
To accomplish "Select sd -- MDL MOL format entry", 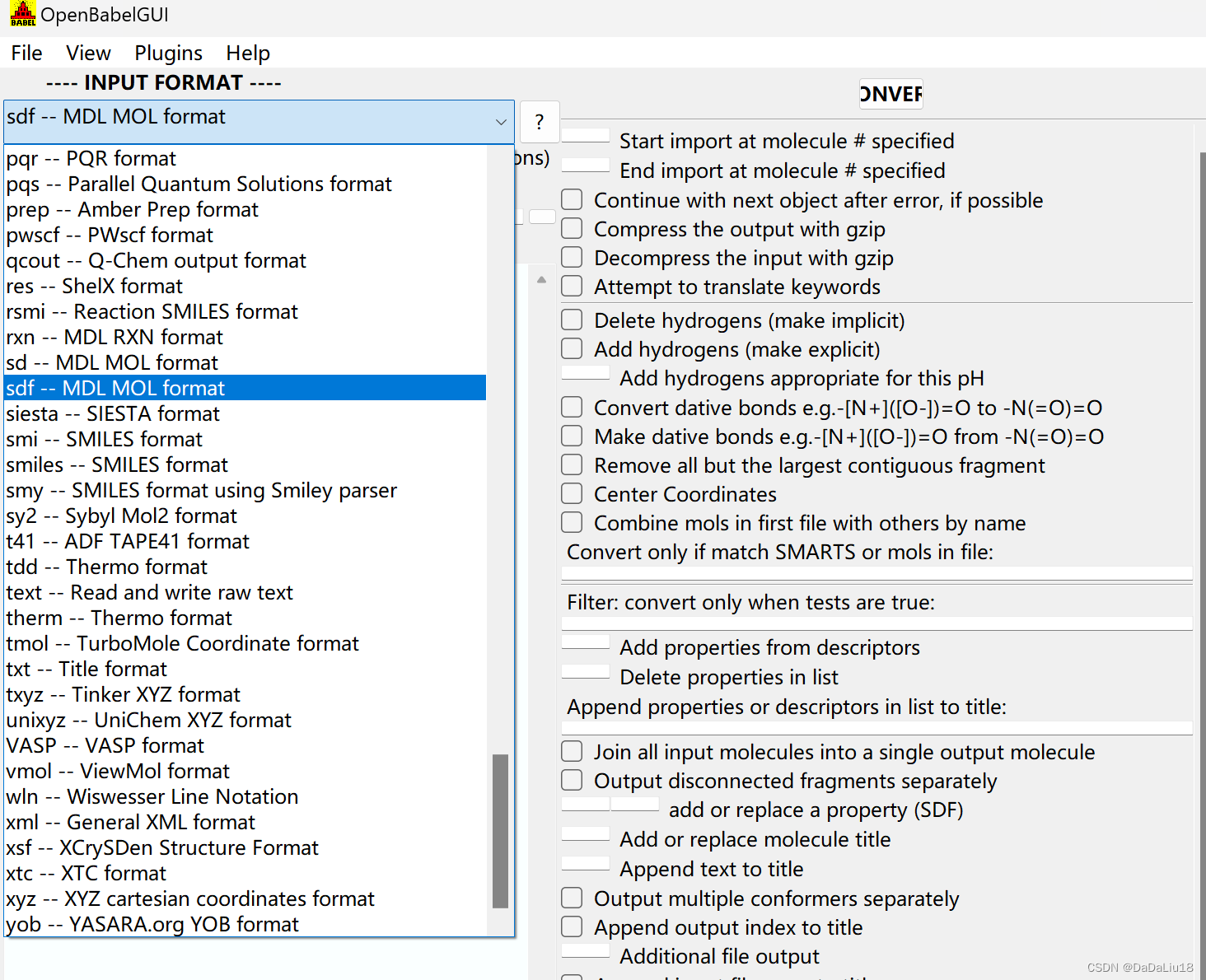I will pos(245,362).
